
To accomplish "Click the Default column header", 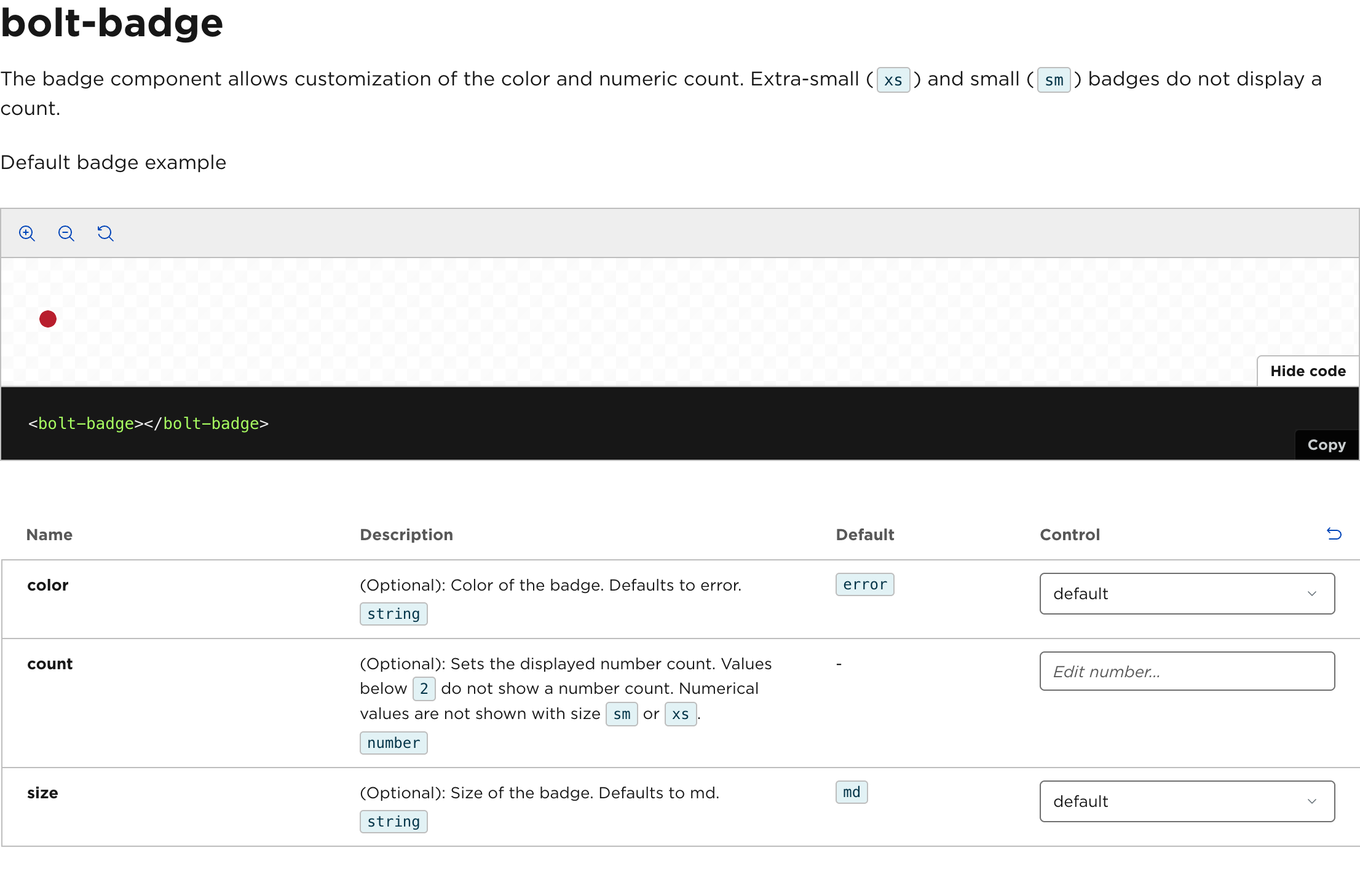I will pyautogui.click(x=865, y=535).
